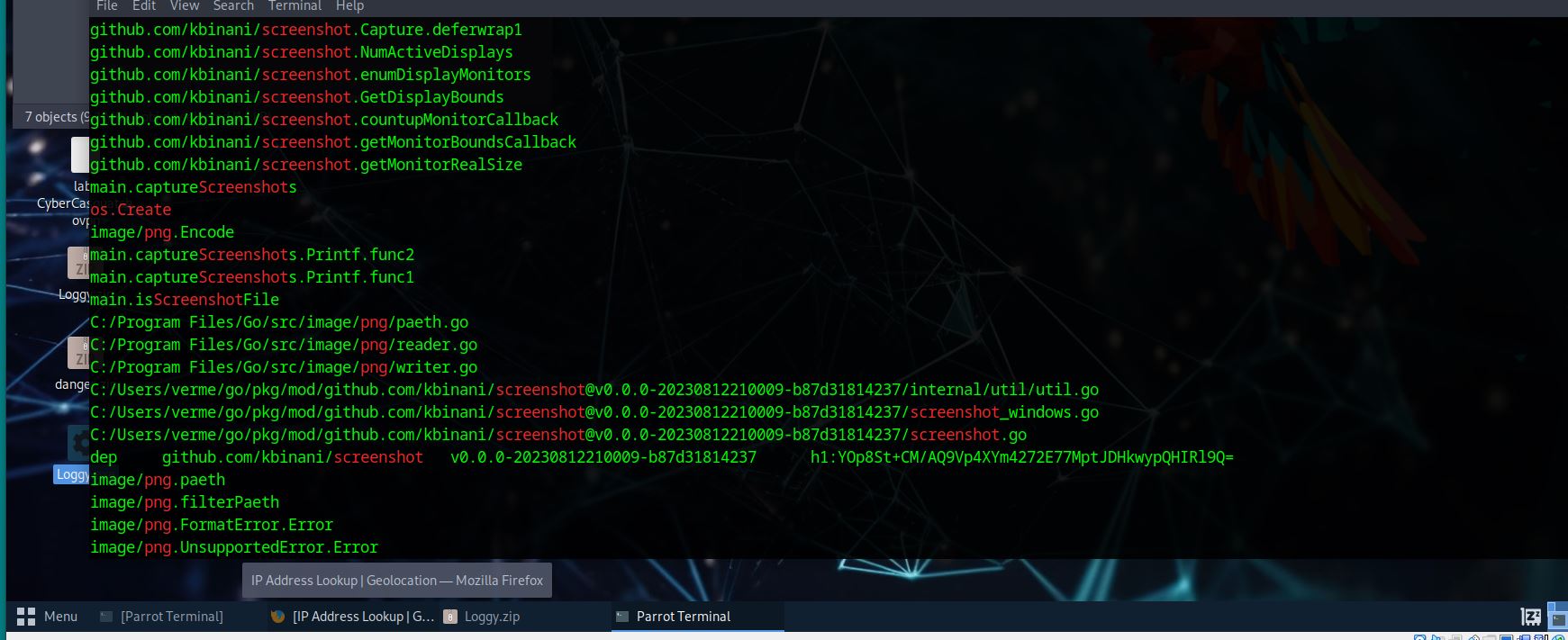This screenshot has width=1568, height=640.
Task: Open the Help menu
Action: (x=349, y=5)
